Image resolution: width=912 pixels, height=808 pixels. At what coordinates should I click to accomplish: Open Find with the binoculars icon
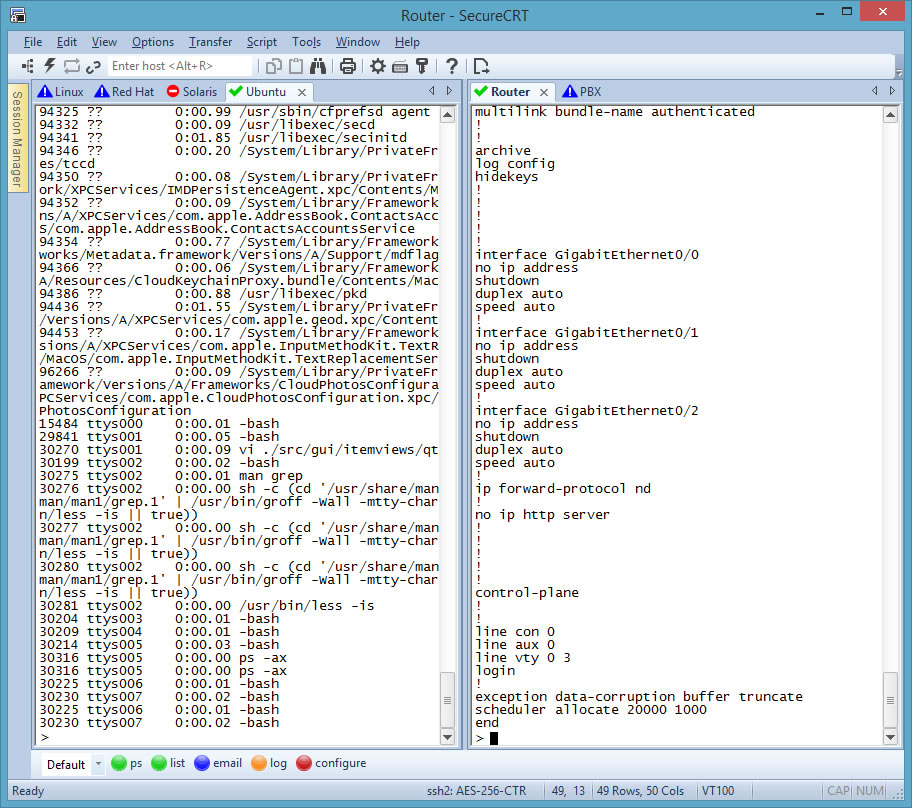click(318, 66)
